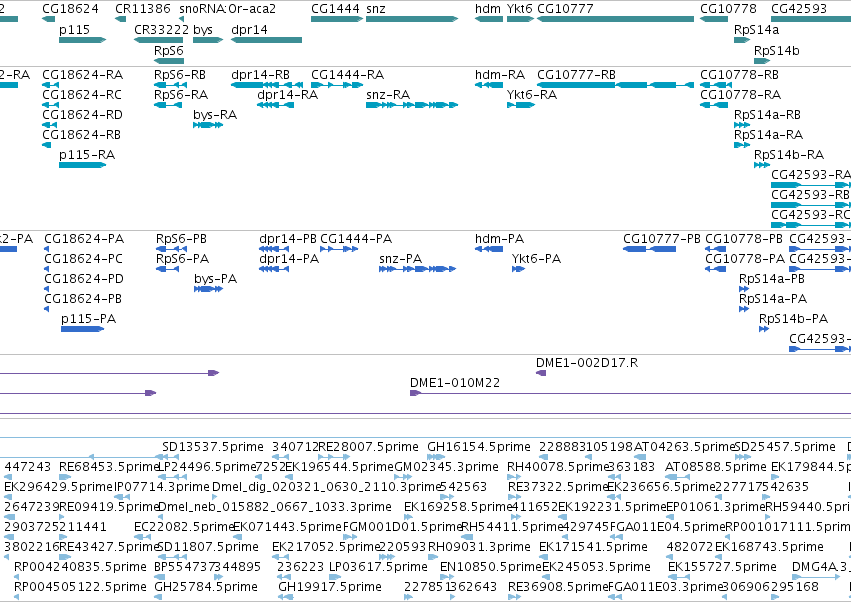The width and height of the screenshot is (851, 602).
Task: Open the dpr14-RA transcript
Action: pos(276,105)
